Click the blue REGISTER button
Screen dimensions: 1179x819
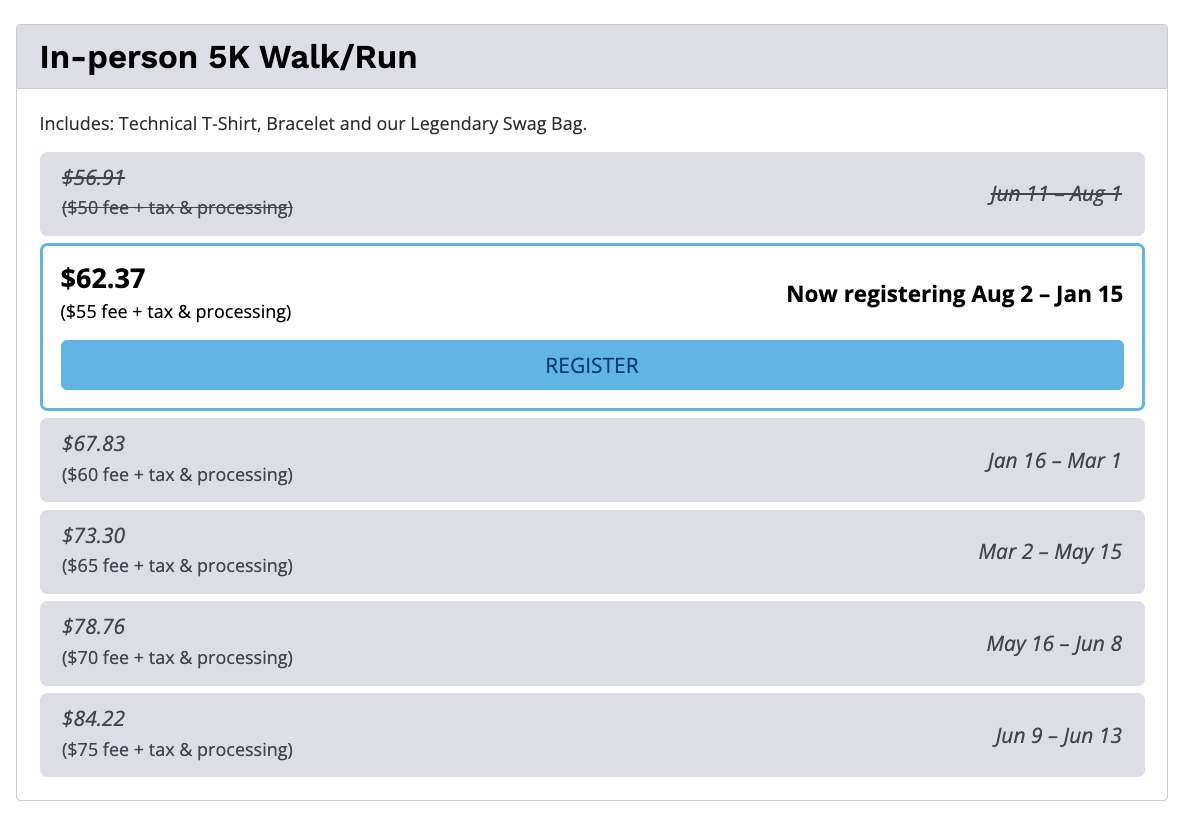click(x=592, y=365)
